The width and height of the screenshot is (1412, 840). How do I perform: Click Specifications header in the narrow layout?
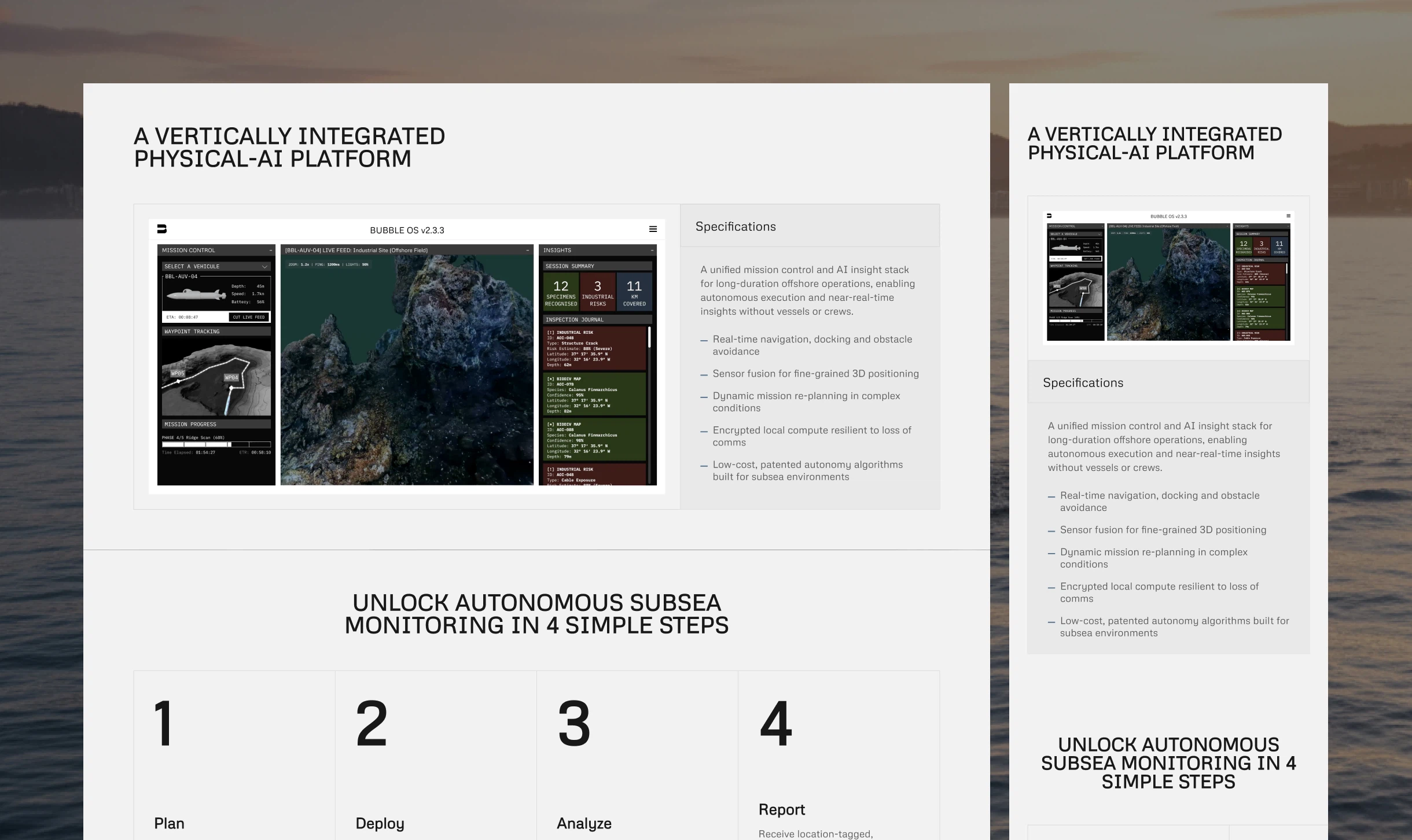[1168, 382]
